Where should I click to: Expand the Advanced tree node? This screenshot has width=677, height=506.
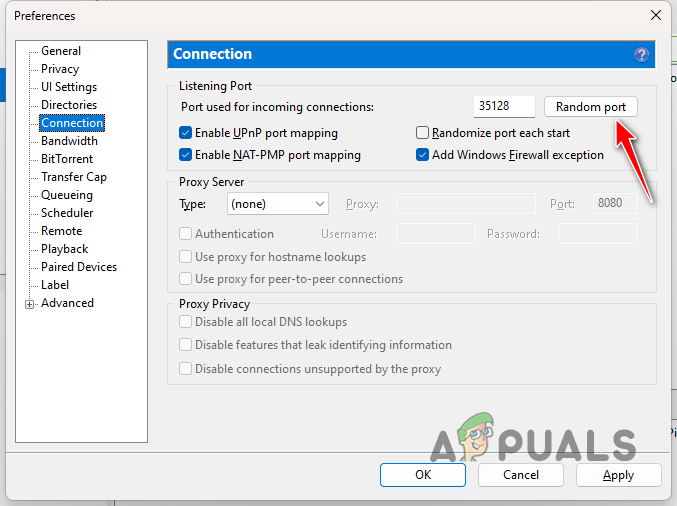pos(29,304)
